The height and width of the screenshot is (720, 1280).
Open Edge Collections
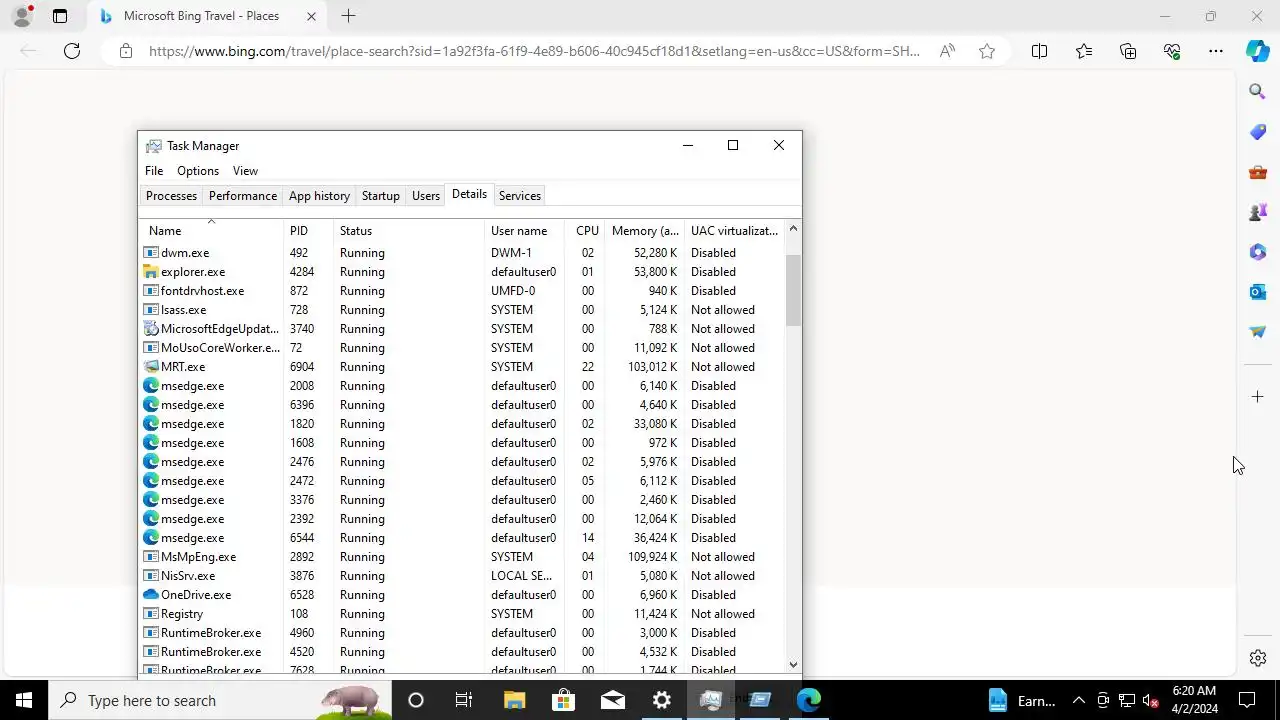point(1128,51)
